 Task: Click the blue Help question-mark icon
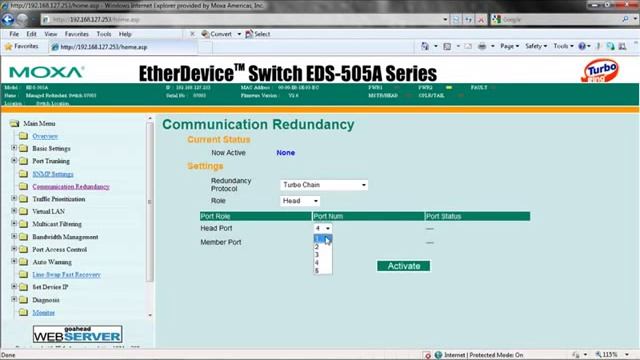point(582,46)
